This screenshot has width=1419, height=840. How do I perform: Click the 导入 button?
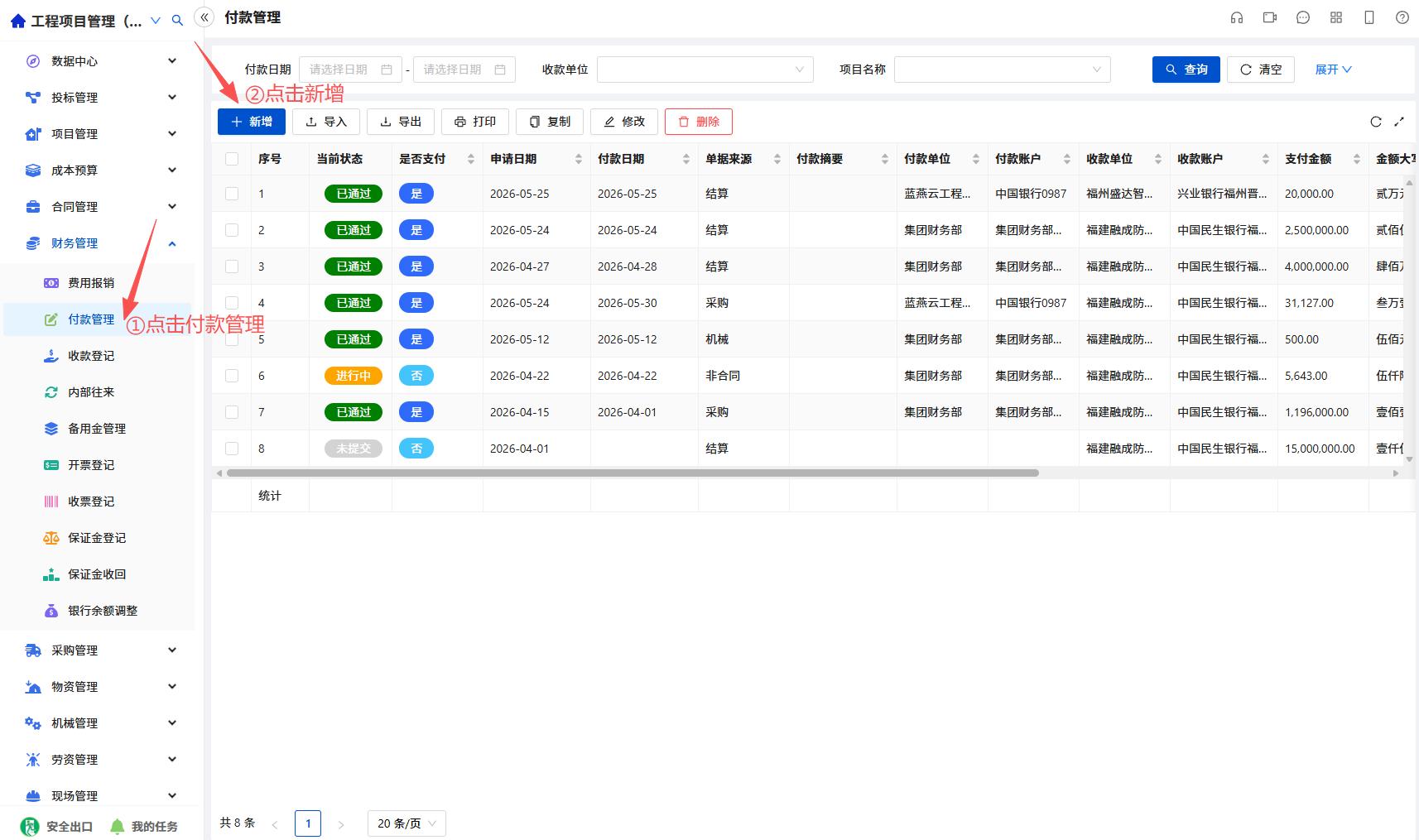click(x=326, y=122)
